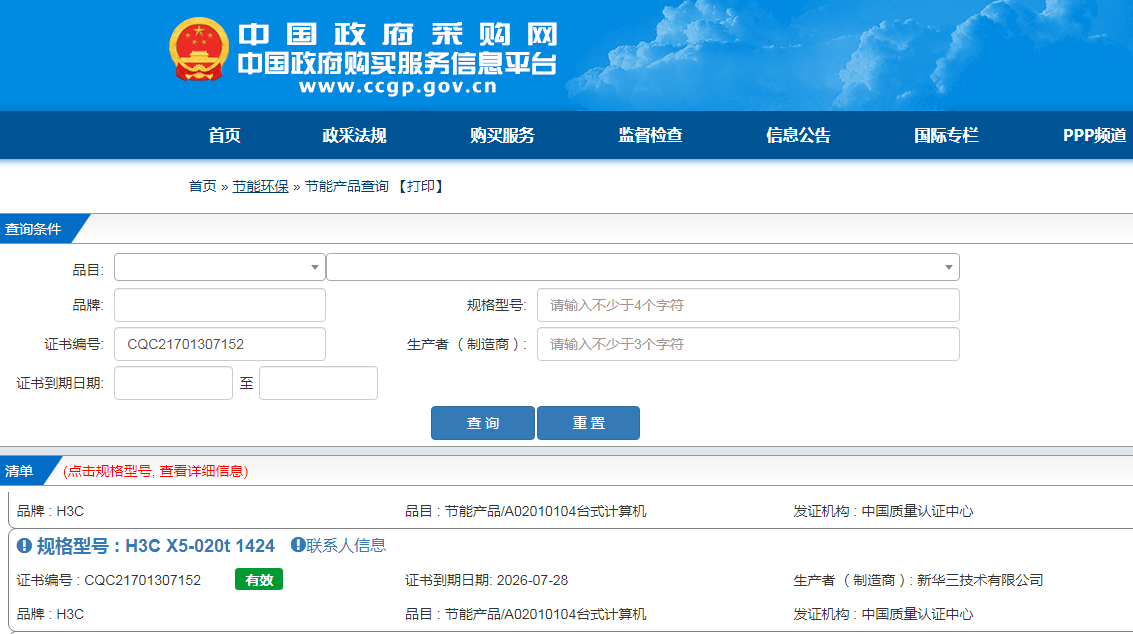The image size is (1133, 634).
Task: Click the expiry end date field after 至
Action: [x=319, y=383]
